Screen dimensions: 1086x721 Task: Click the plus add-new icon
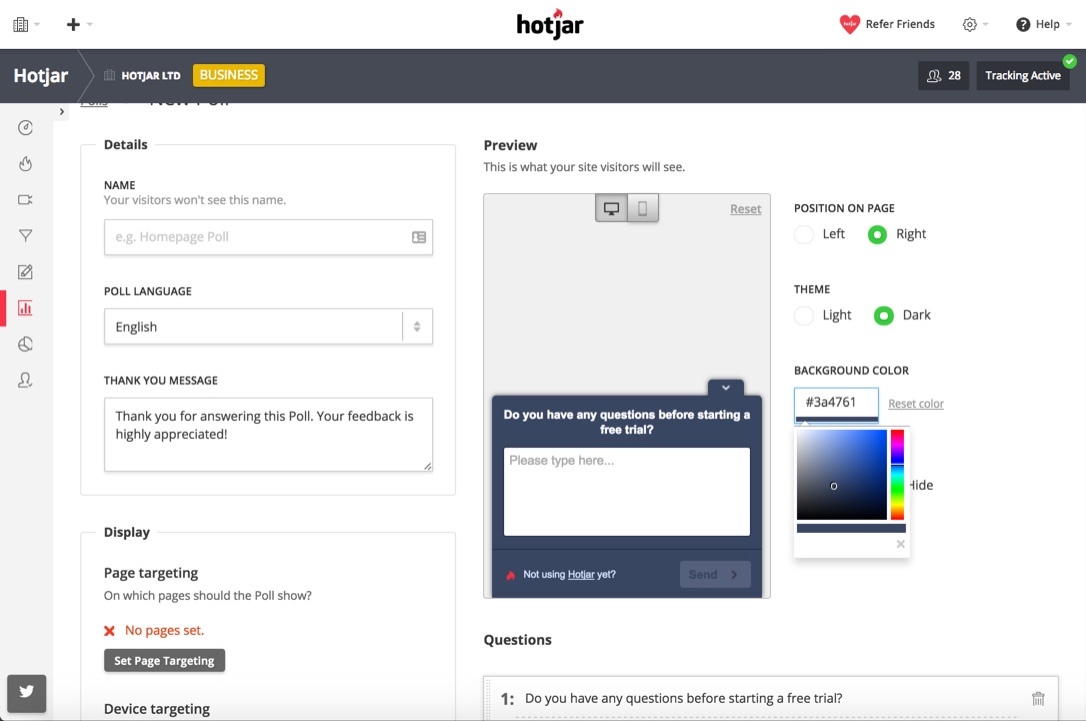pos(73,24)
